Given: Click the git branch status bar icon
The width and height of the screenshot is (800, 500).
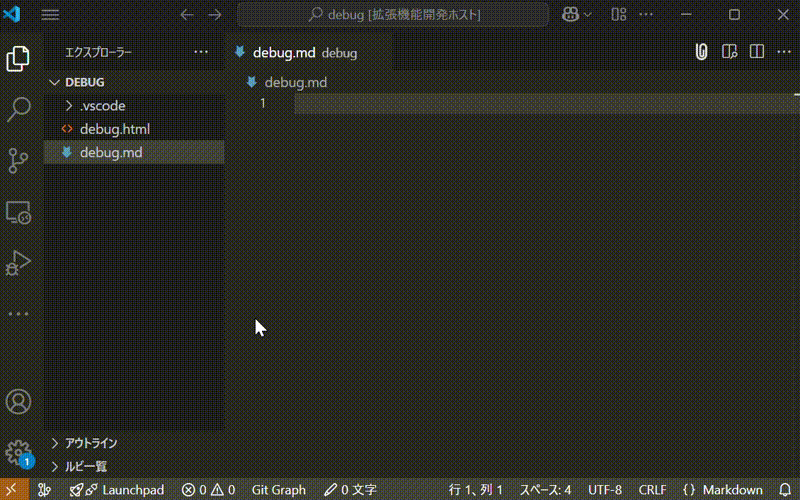Looking at the screenshot, I should pyautogui.click(x=44, y=490).
